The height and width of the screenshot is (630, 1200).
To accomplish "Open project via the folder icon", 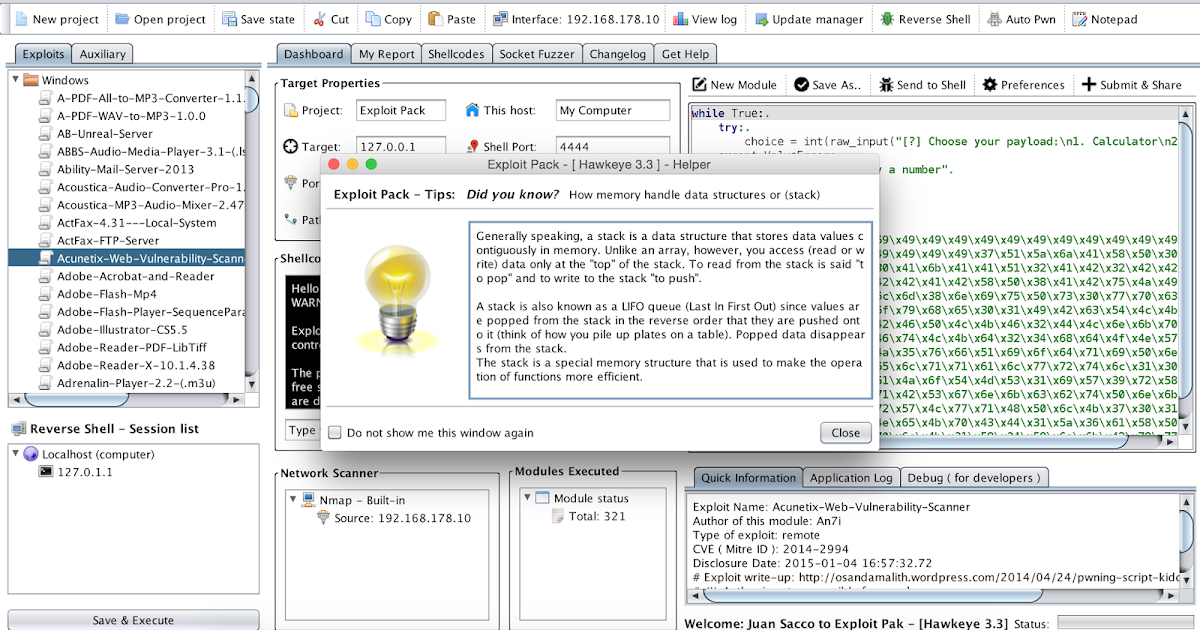I will point(121,19).
